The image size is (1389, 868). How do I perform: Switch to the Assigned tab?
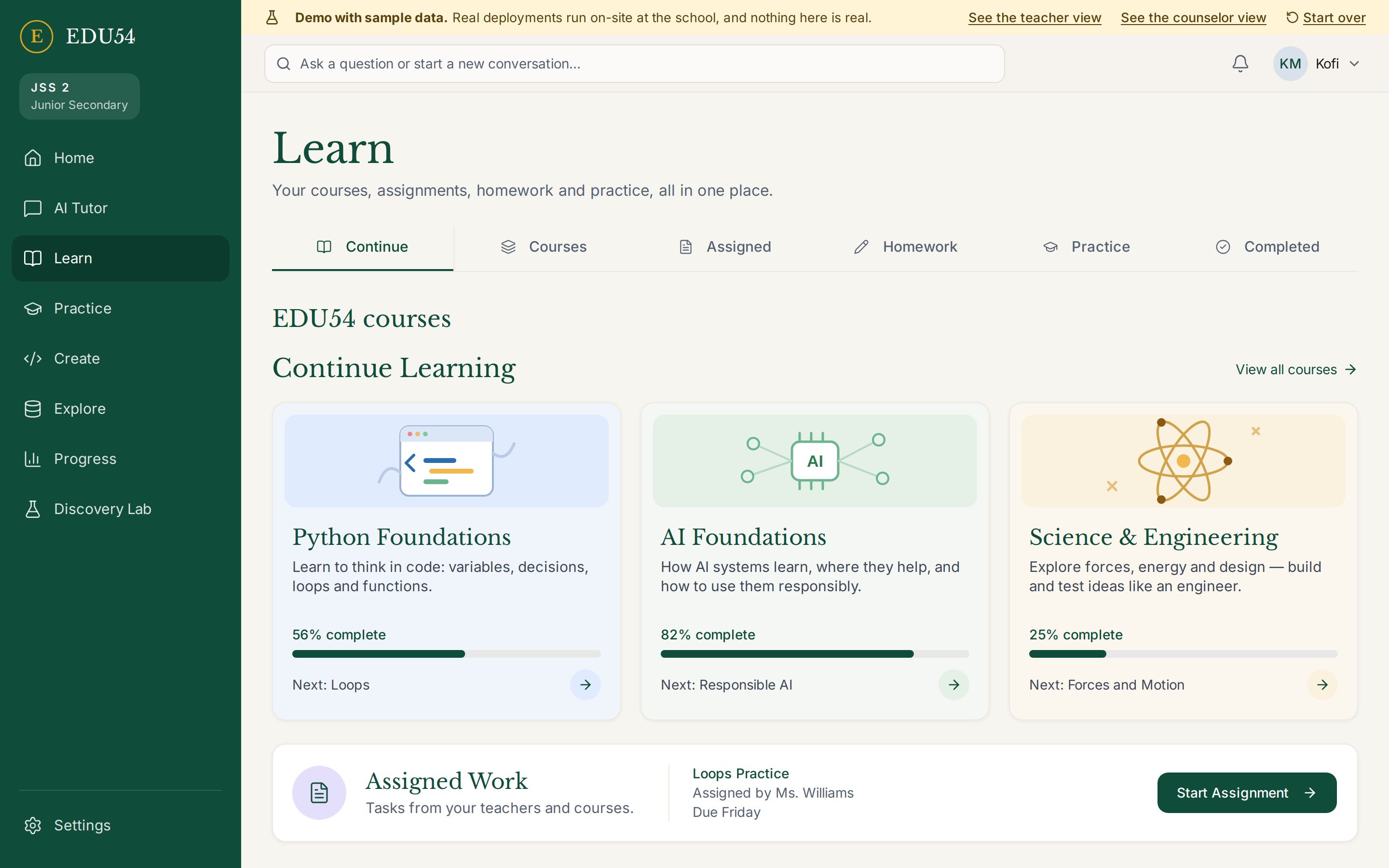coord(724,247)
